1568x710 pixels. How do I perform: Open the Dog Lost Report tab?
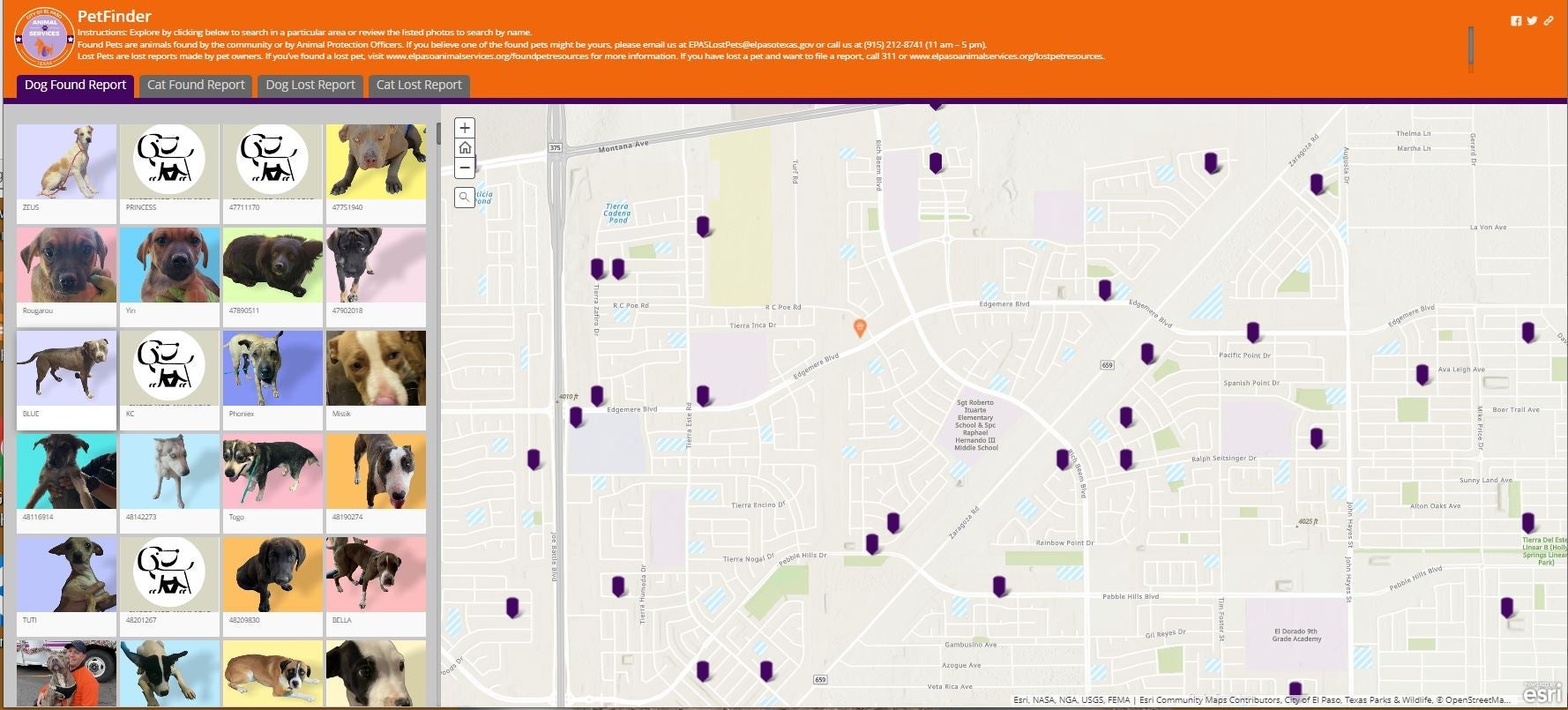coord(310,86)
